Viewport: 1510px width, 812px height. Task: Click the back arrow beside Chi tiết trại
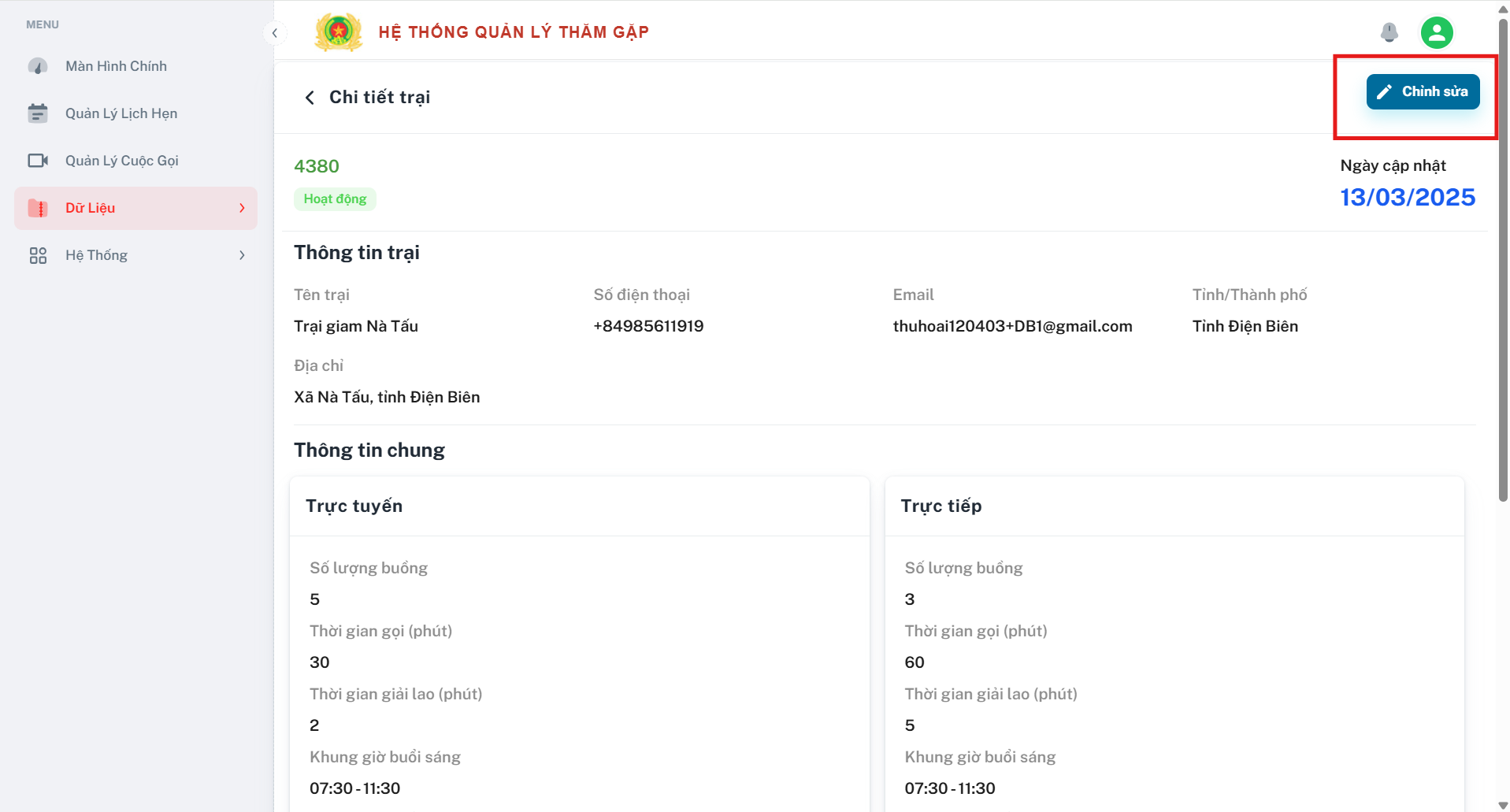coord(310,97)
